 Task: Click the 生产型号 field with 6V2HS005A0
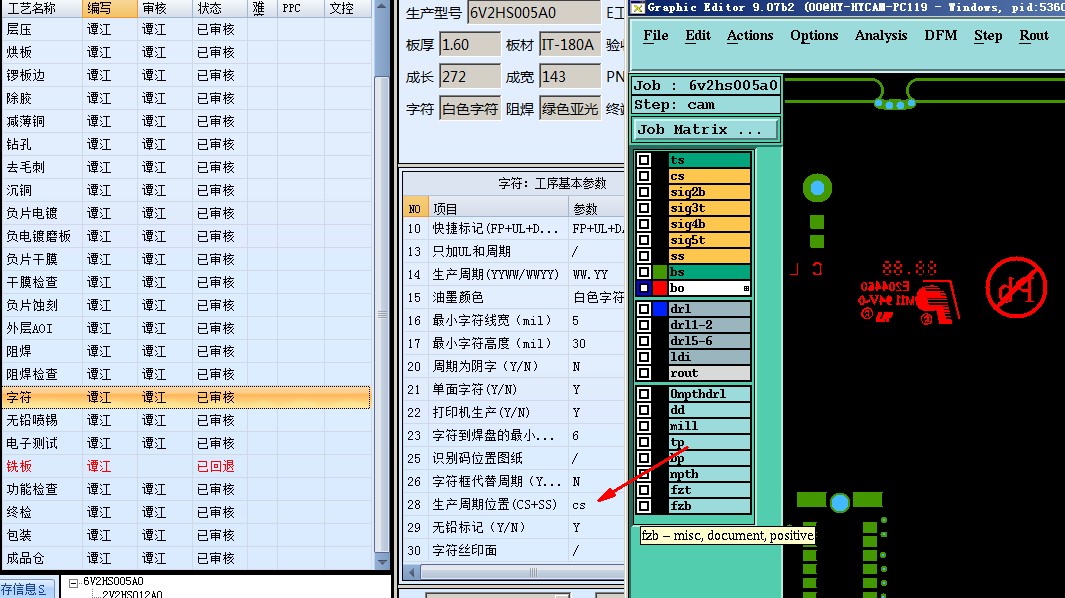pos(534,12)
